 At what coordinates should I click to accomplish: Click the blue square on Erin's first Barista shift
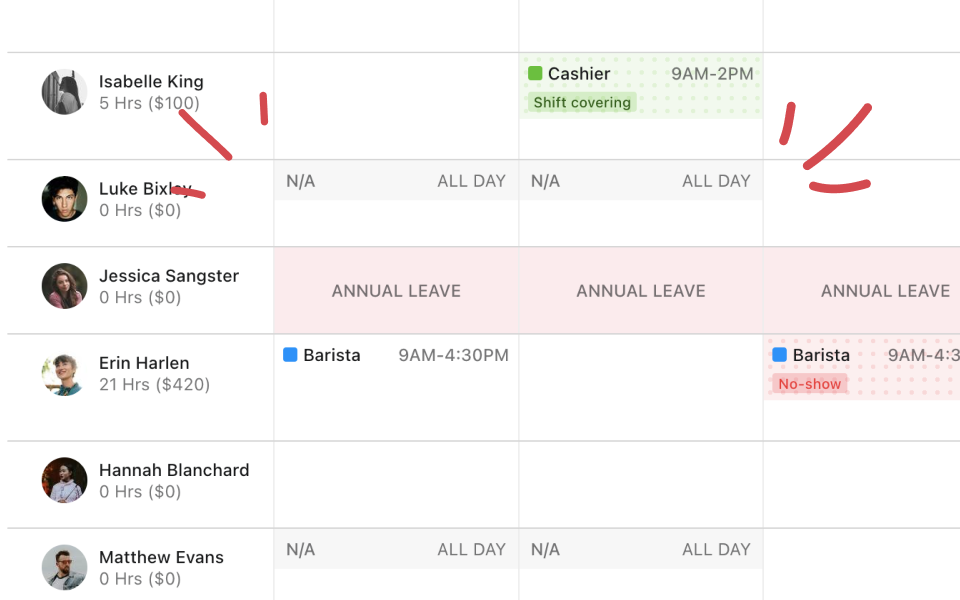[290, 355]
